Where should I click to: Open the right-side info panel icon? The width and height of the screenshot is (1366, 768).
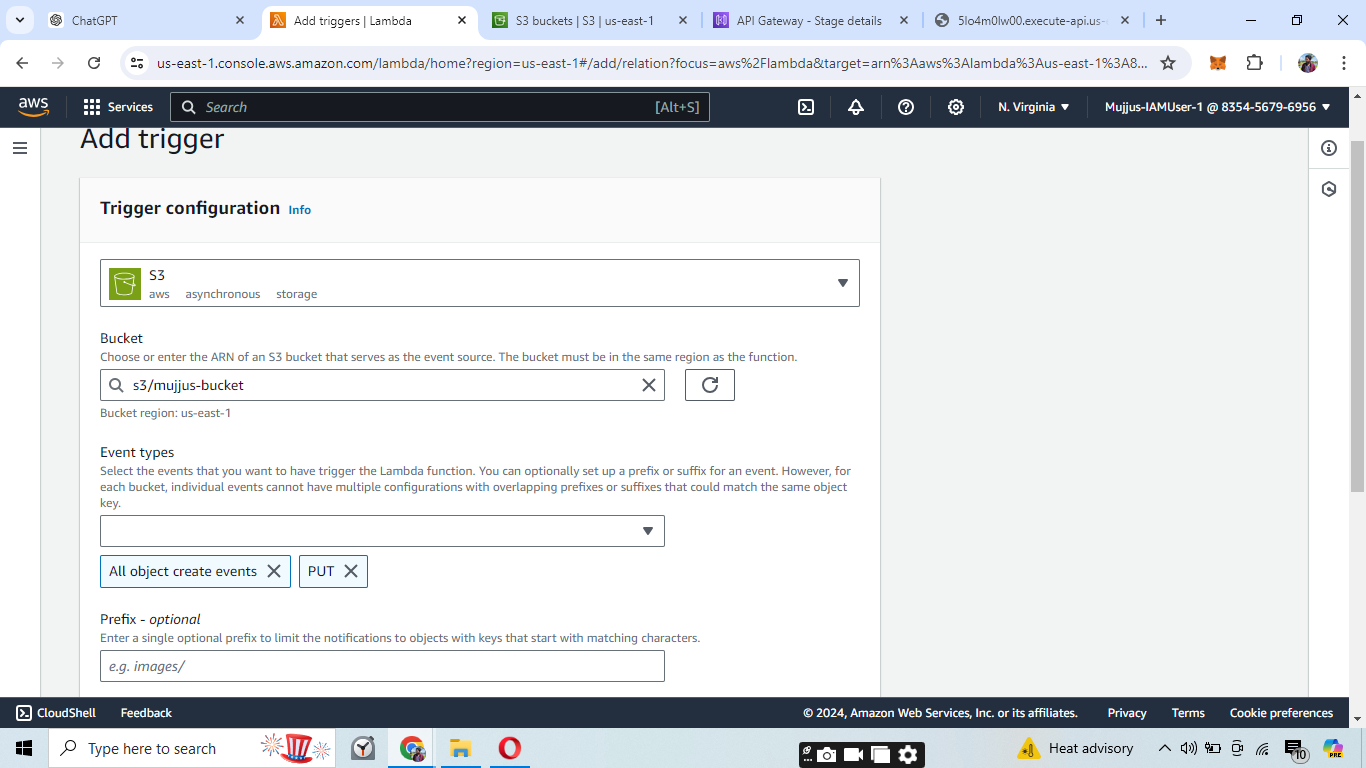pos(1329,148)
